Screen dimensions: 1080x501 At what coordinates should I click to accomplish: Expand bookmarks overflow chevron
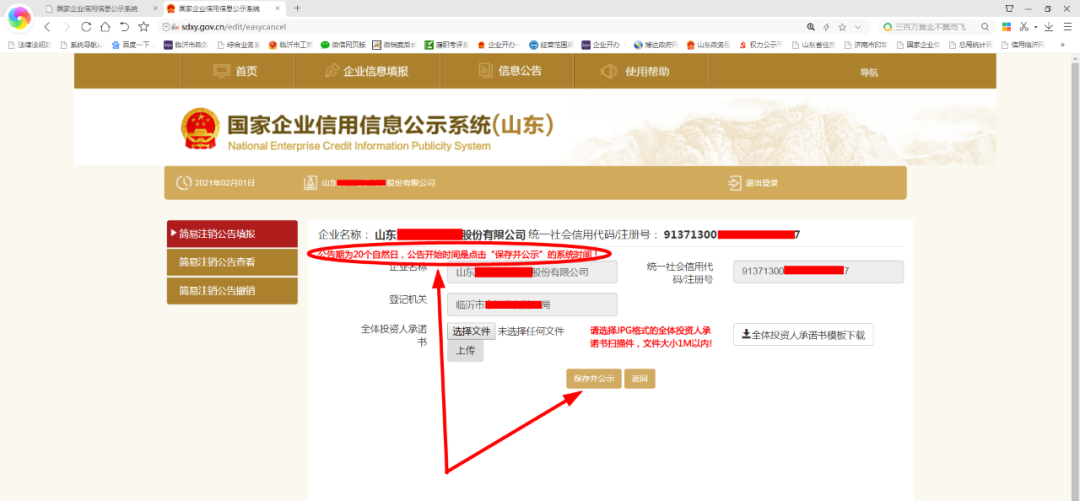pyautogui.click(x=1062, y=45)
